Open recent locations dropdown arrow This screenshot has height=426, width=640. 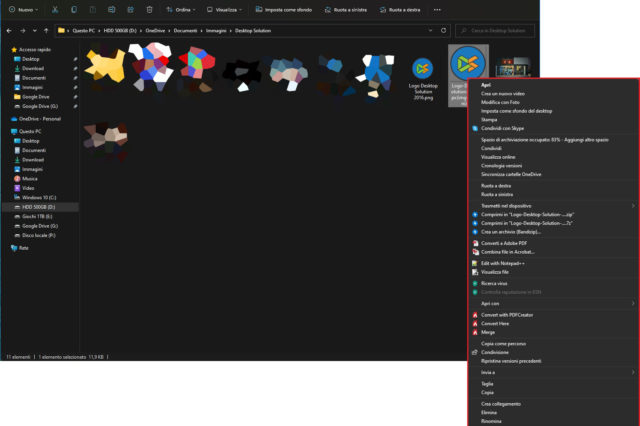click(34, 31)
